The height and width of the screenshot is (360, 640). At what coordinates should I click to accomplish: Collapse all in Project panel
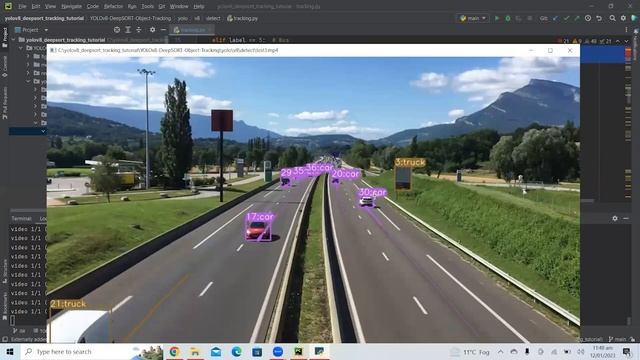pyautogui.click(x=139, y=30)
